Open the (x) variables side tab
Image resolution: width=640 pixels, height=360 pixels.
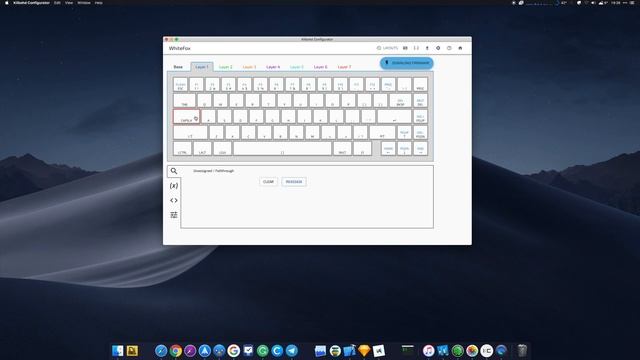(174, 186)
